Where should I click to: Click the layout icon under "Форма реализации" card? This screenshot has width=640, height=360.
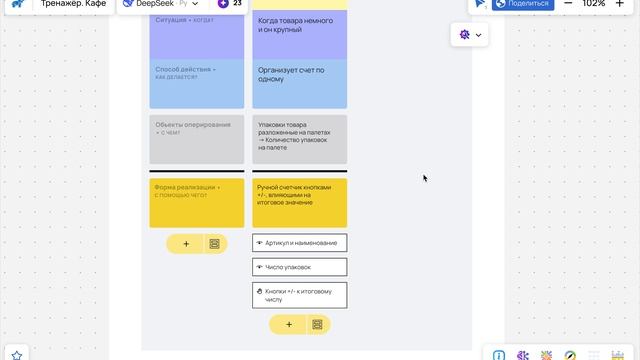point(215,244)
